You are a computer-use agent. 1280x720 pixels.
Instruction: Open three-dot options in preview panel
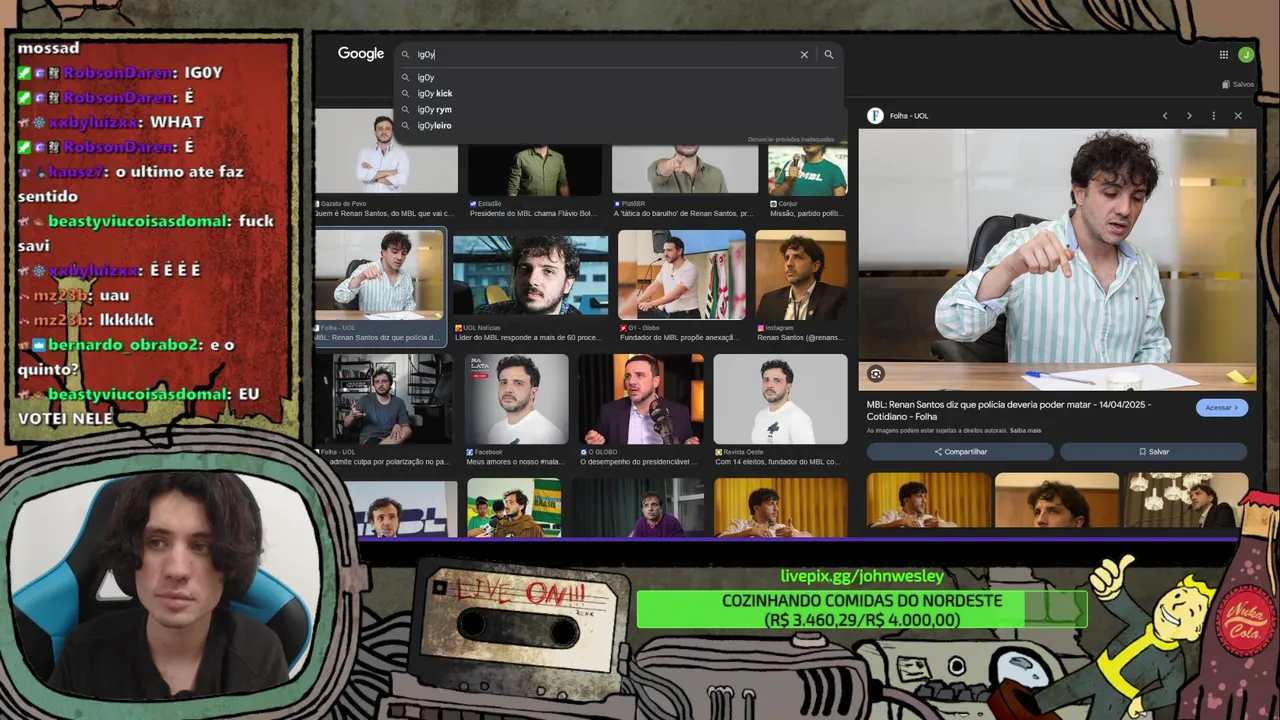point(1214,116)
